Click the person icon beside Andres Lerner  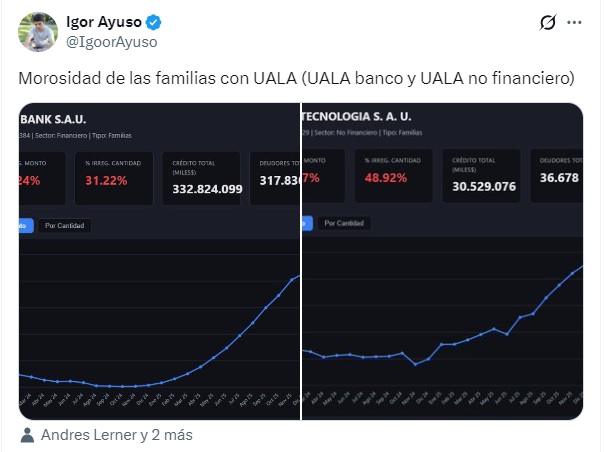(28, 435)
